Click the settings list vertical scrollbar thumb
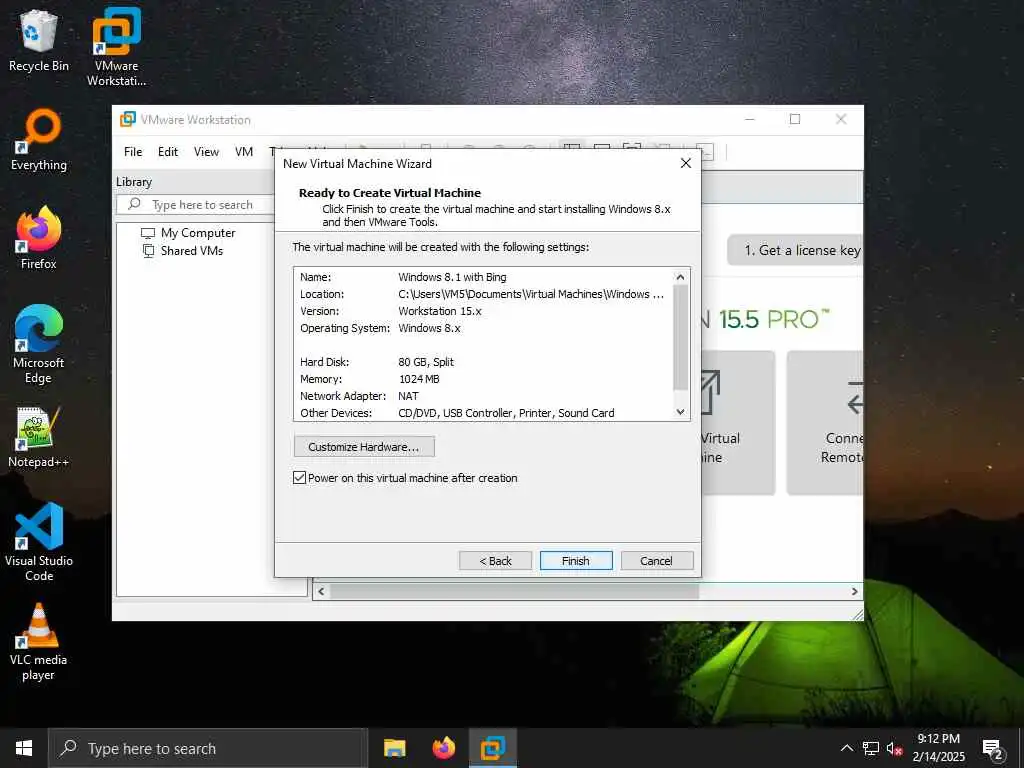Viewport: 1024px width, 768px height. (x=680, y=337)
